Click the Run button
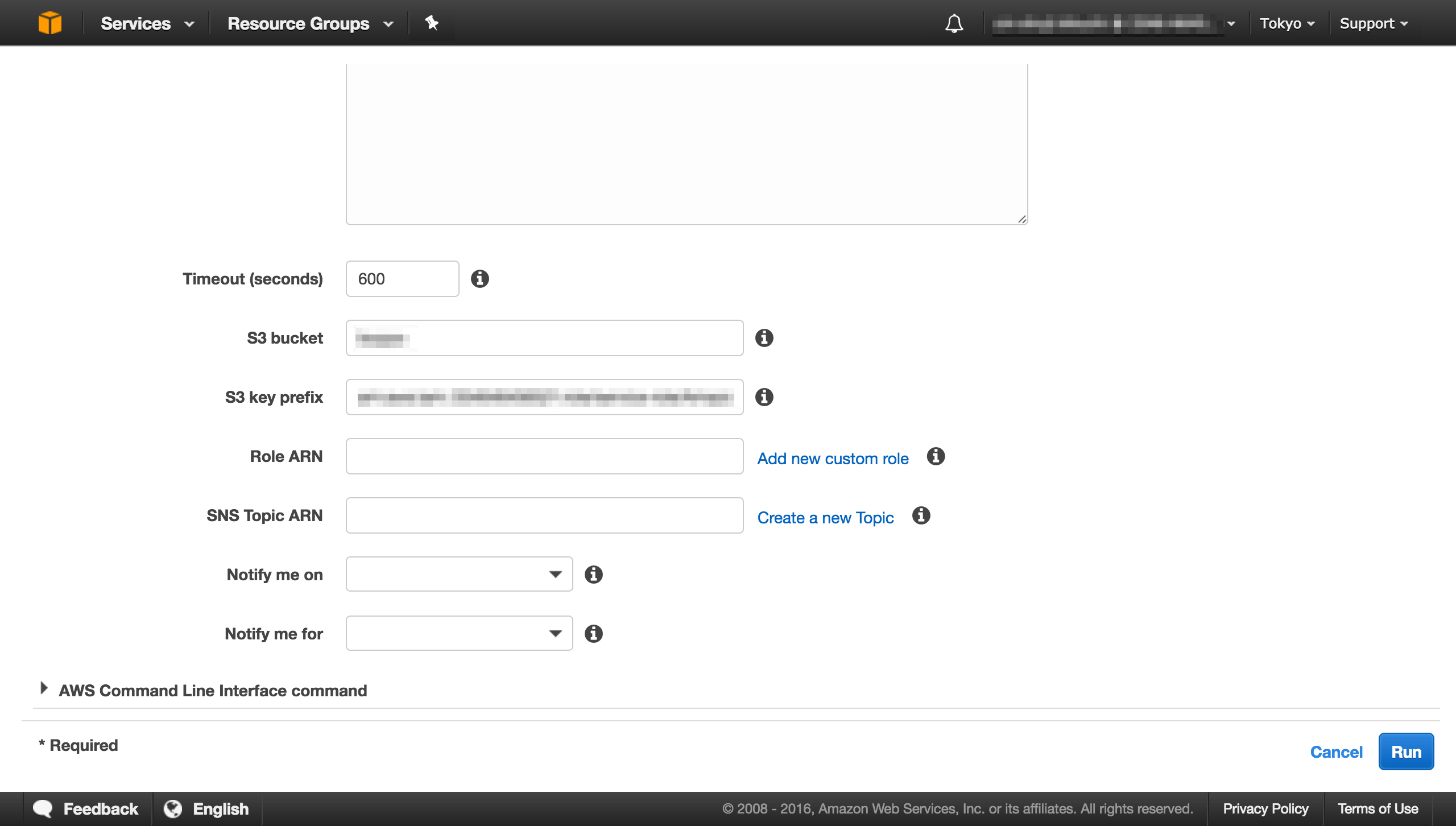The width and height of the screenshot is (1456, 826). click(1405, 751)
